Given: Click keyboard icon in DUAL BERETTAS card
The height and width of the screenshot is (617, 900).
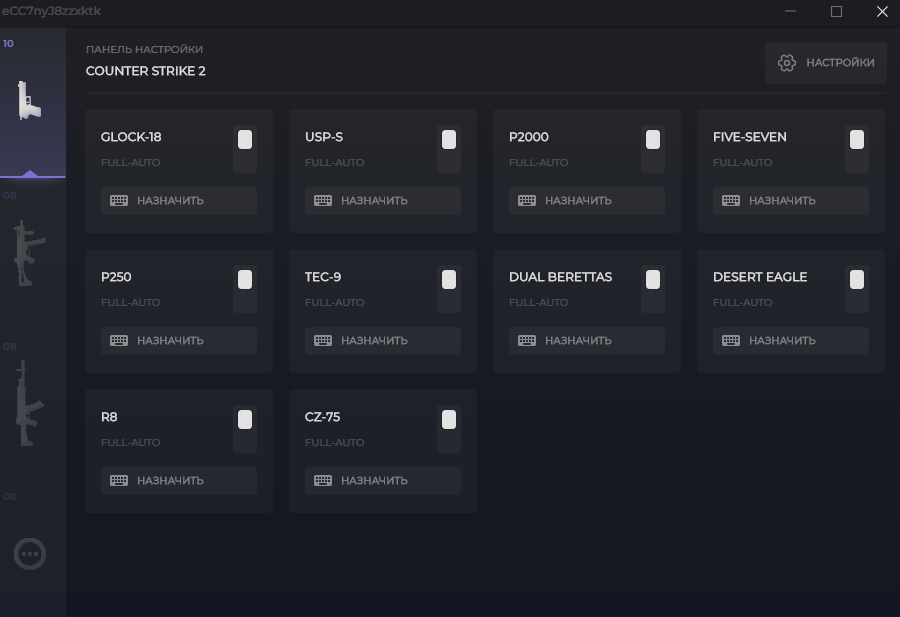Looking at the screenshot, I should pyautogui.click(x=527, y=340).
